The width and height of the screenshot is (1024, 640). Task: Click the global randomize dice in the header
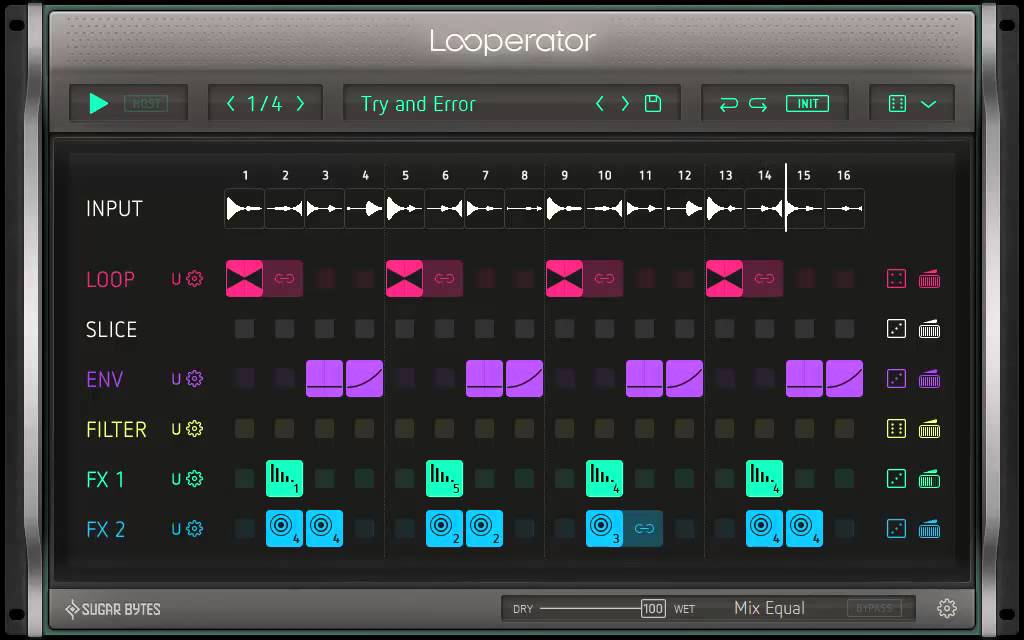[897, 103]
